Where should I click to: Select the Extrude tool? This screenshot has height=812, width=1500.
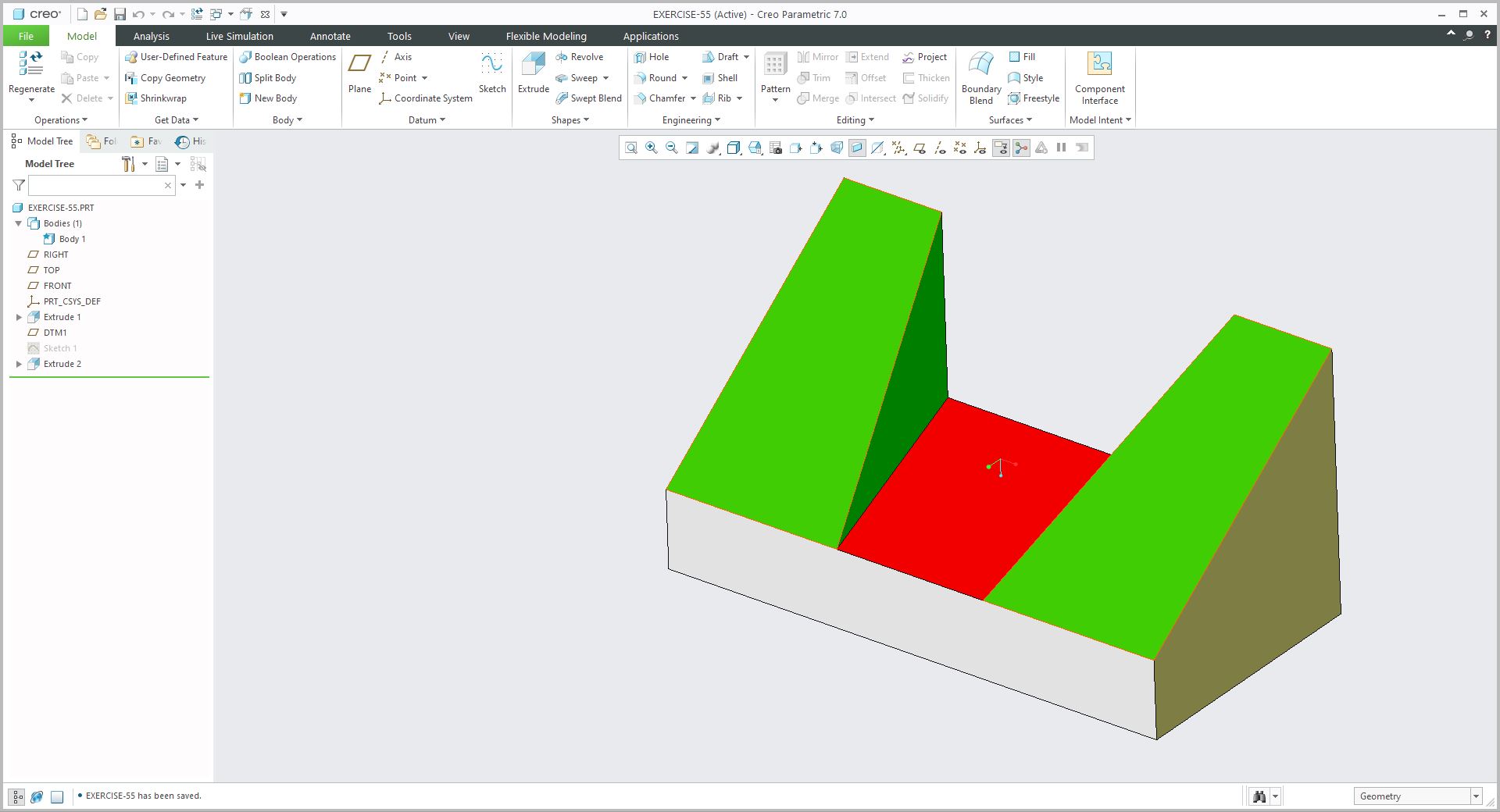(534, 73)
